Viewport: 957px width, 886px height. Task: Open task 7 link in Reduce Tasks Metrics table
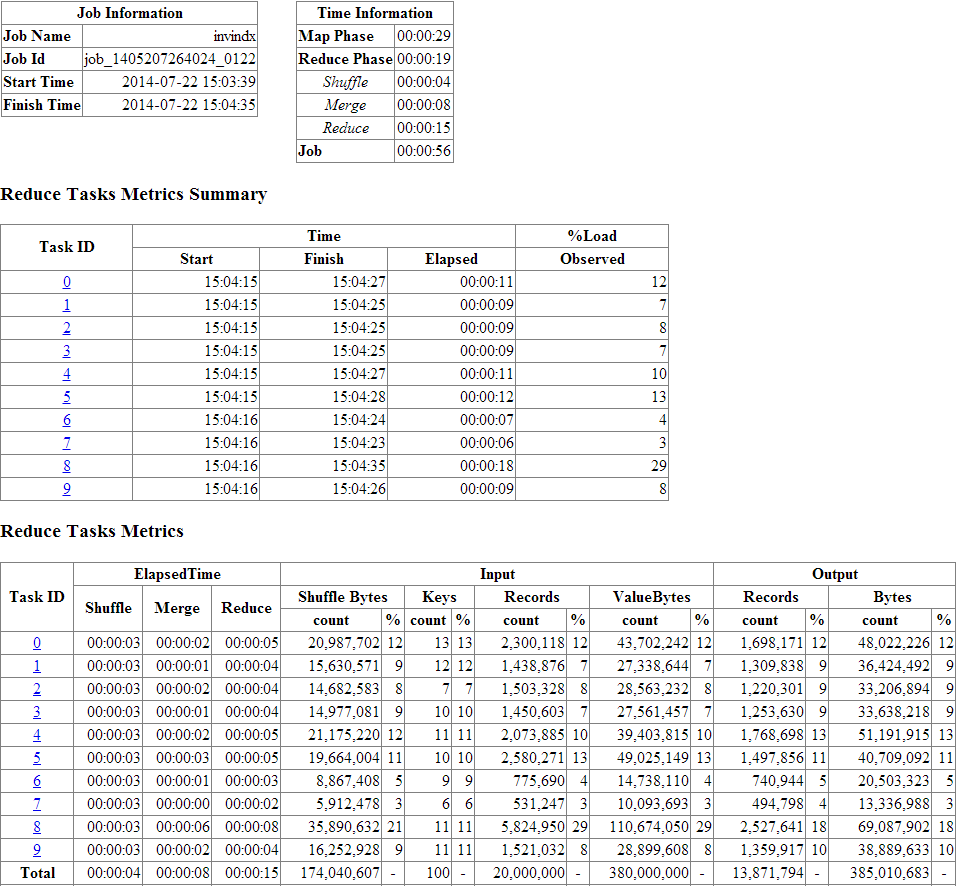coord(37,804)
